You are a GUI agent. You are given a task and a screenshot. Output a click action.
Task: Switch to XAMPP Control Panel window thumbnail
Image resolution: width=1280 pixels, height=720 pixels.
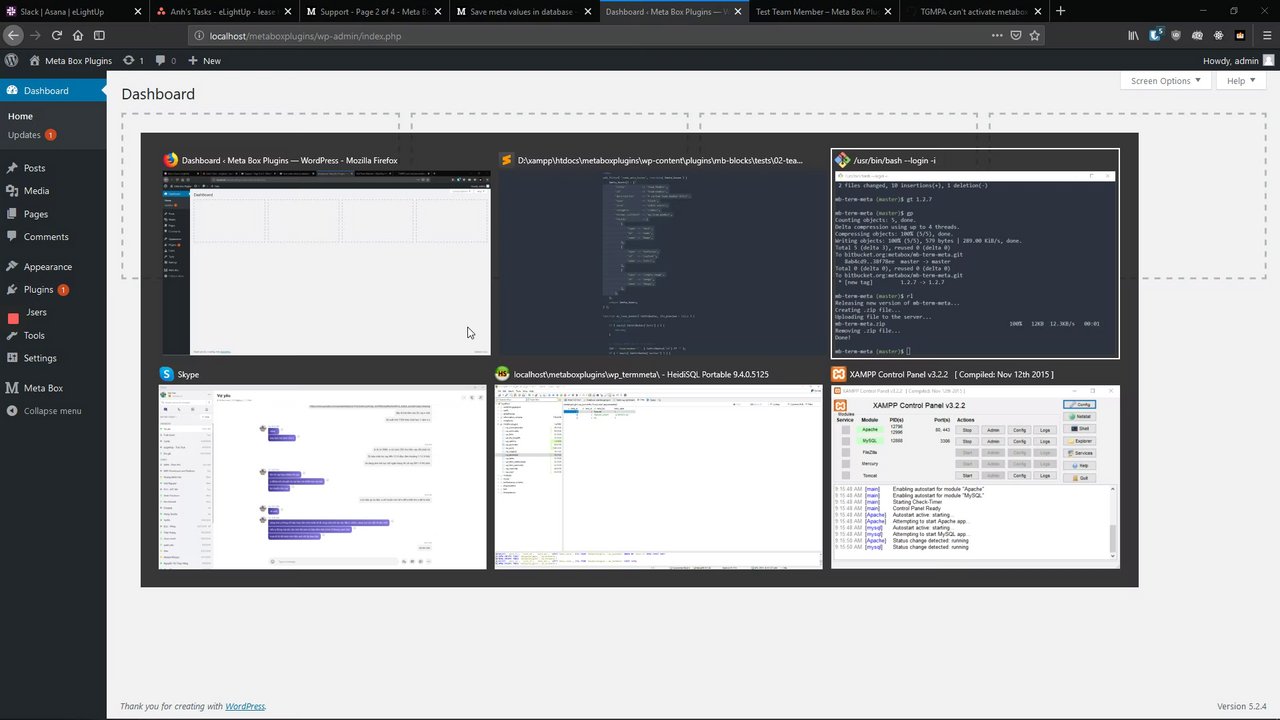coord(975,477)
